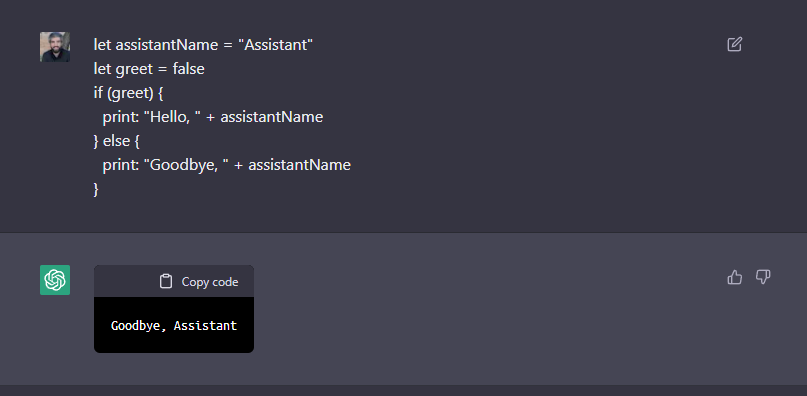The height and width of the screenshot is (396, 807).
Task: Click the word "Assistant" in the code output
Action: pos(205,325)
